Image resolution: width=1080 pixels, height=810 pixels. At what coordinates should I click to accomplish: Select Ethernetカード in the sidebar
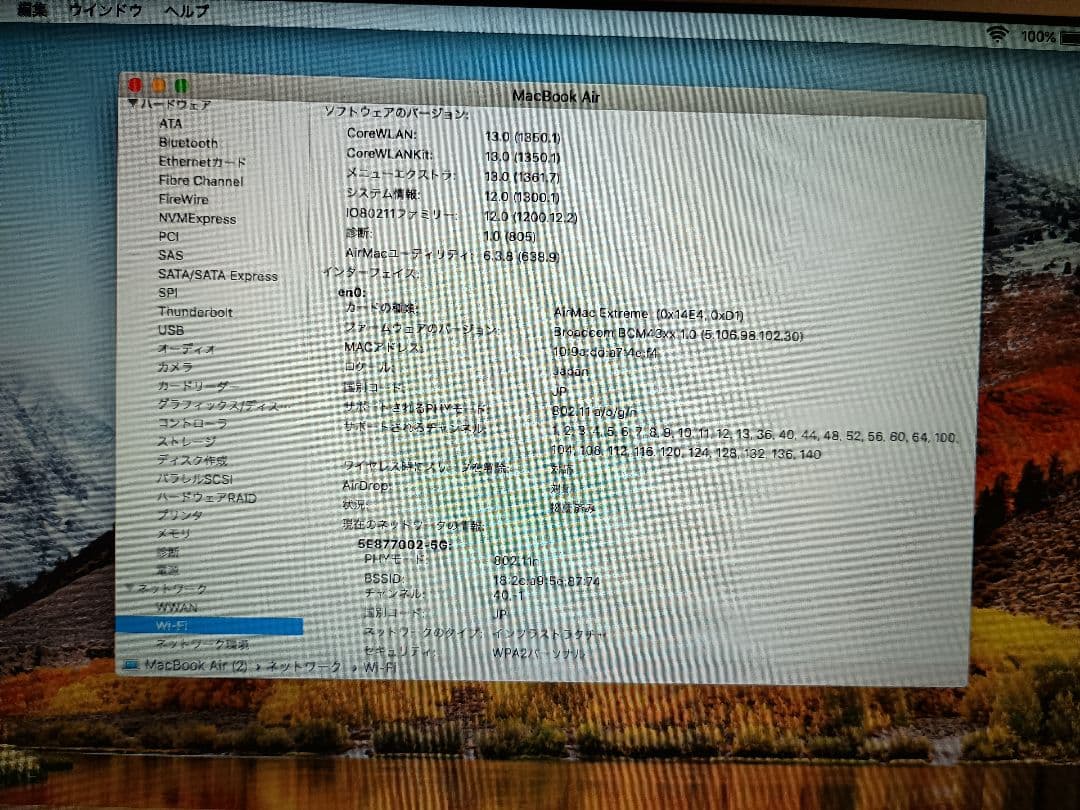(202, 162)
